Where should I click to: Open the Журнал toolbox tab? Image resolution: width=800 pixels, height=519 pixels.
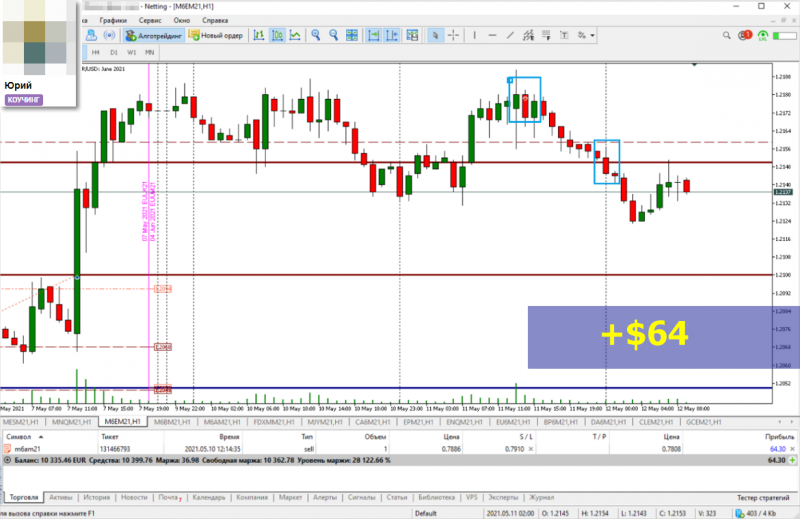(x=541, y=497)
